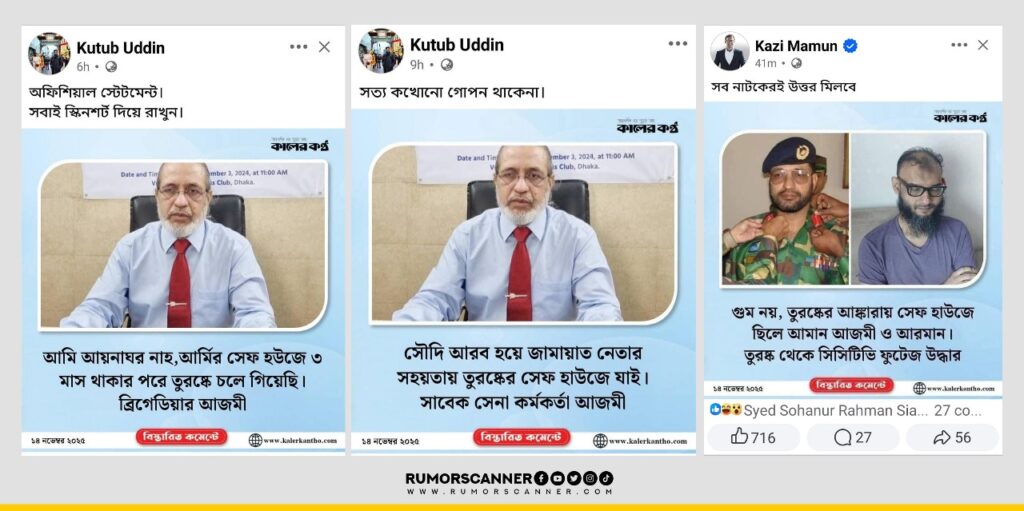Click the Kazi Mamun profile name
The image size is (1024, 511).
click(x=796, y=46)
